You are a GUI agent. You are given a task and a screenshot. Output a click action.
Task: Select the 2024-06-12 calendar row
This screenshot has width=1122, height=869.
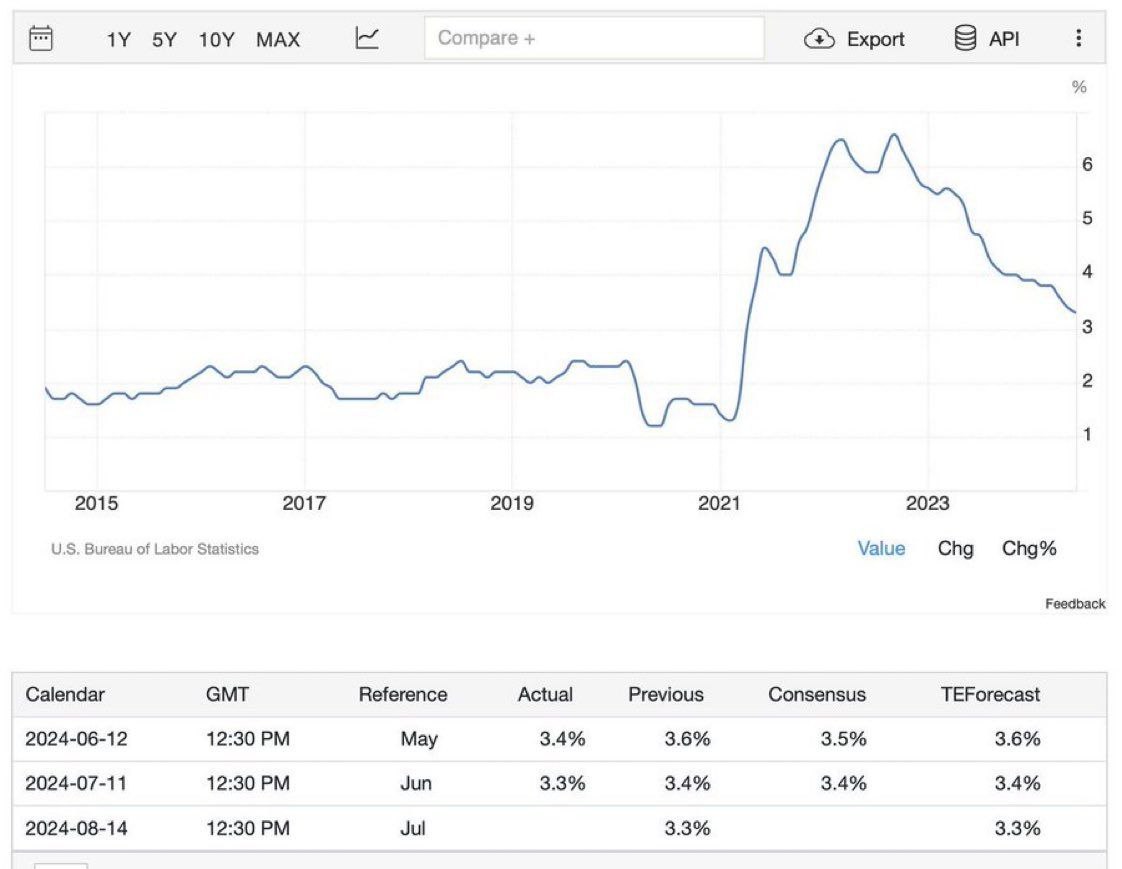pos(77,739)
